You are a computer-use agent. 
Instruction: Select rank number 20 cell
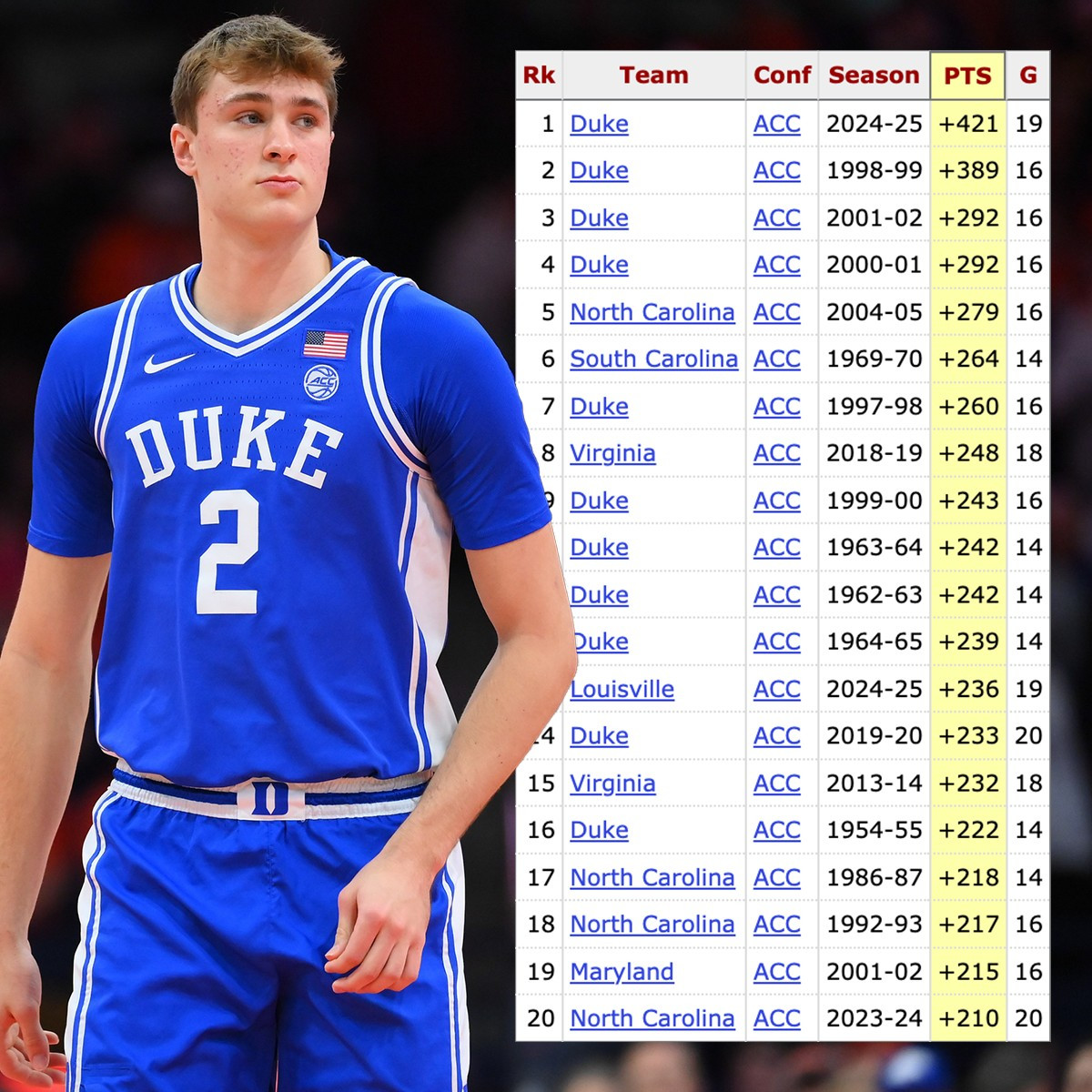pyautogui.click(x=540, y=1018)
